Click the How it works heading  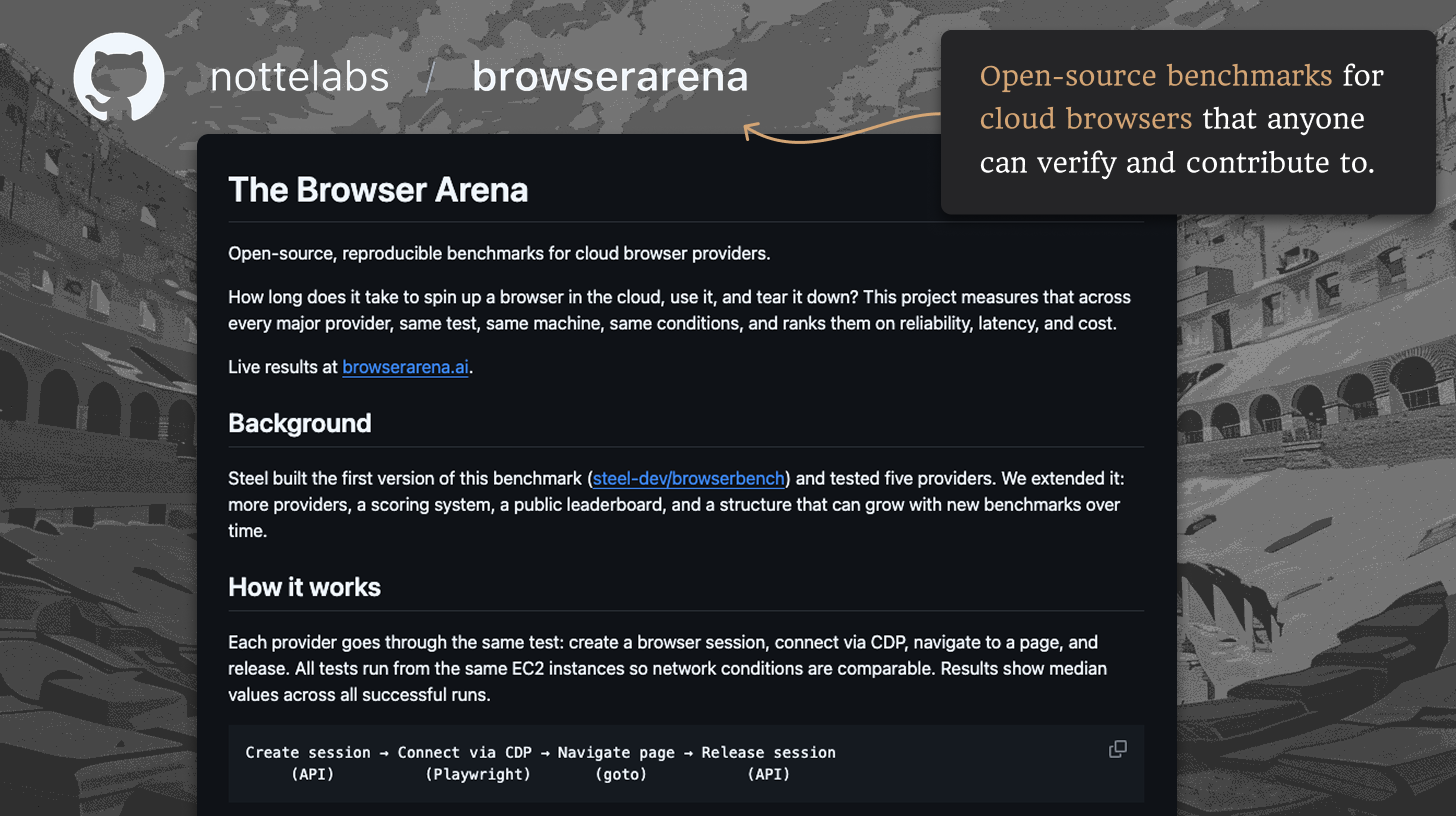tap(304, 587)
